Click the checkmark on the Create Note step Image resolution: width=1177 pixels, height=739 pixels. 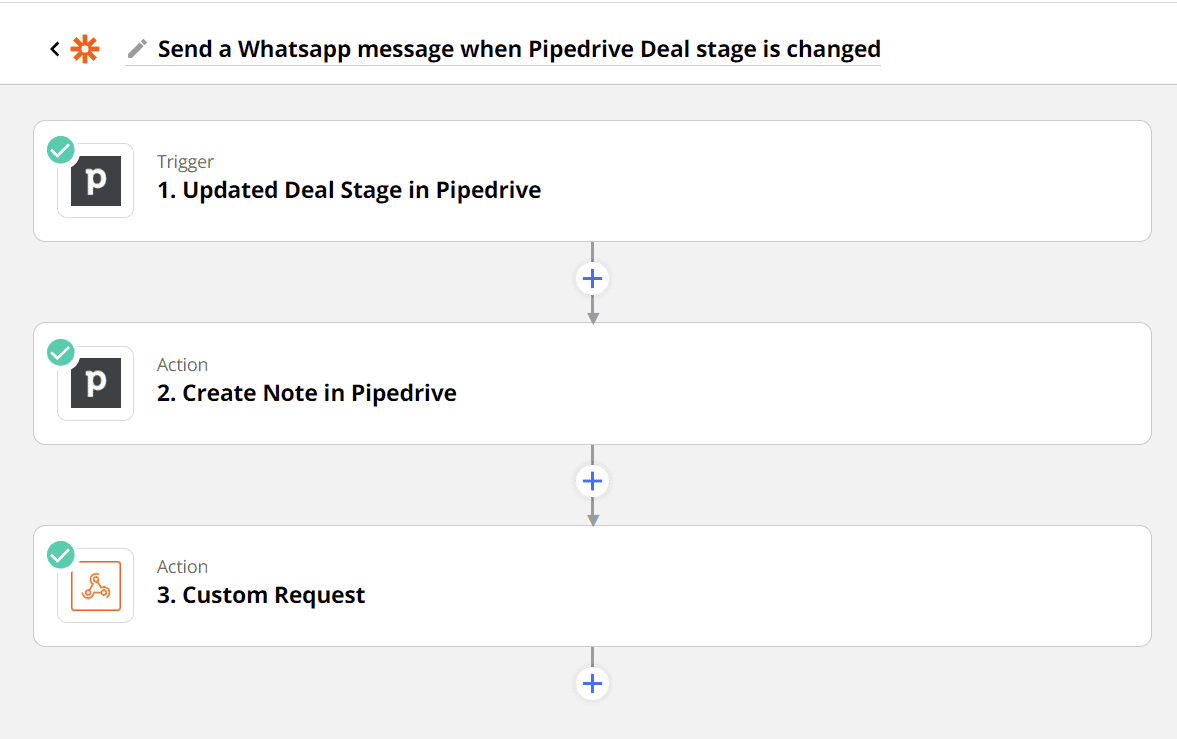[60, 352]
